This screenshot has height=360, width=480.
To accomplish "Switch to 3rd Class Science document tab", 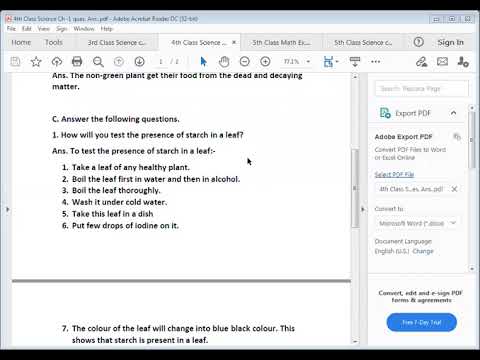I will (117, 43).
